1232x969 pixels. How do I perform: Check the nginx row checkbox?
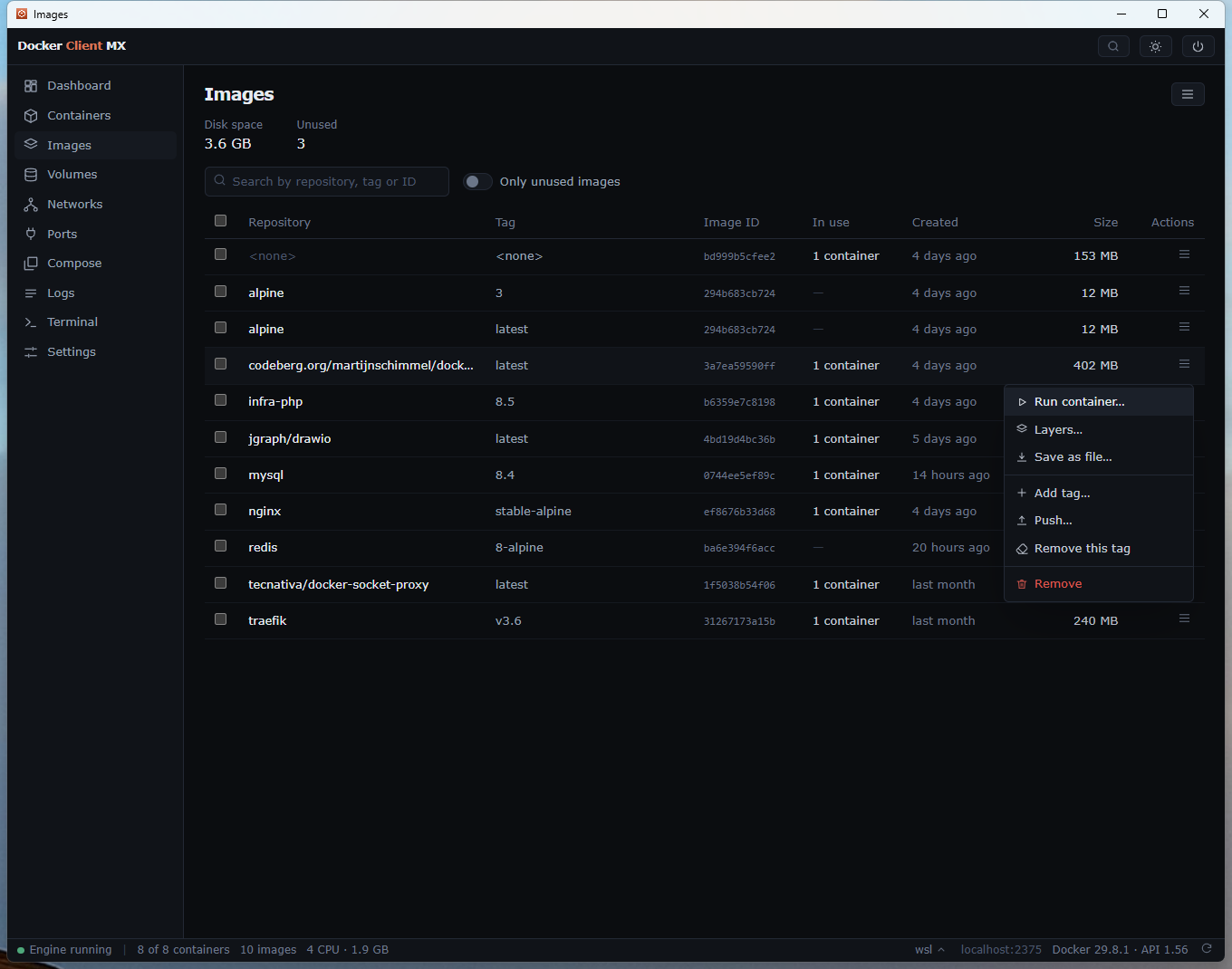pyautogui.click(x=220, y=510)
